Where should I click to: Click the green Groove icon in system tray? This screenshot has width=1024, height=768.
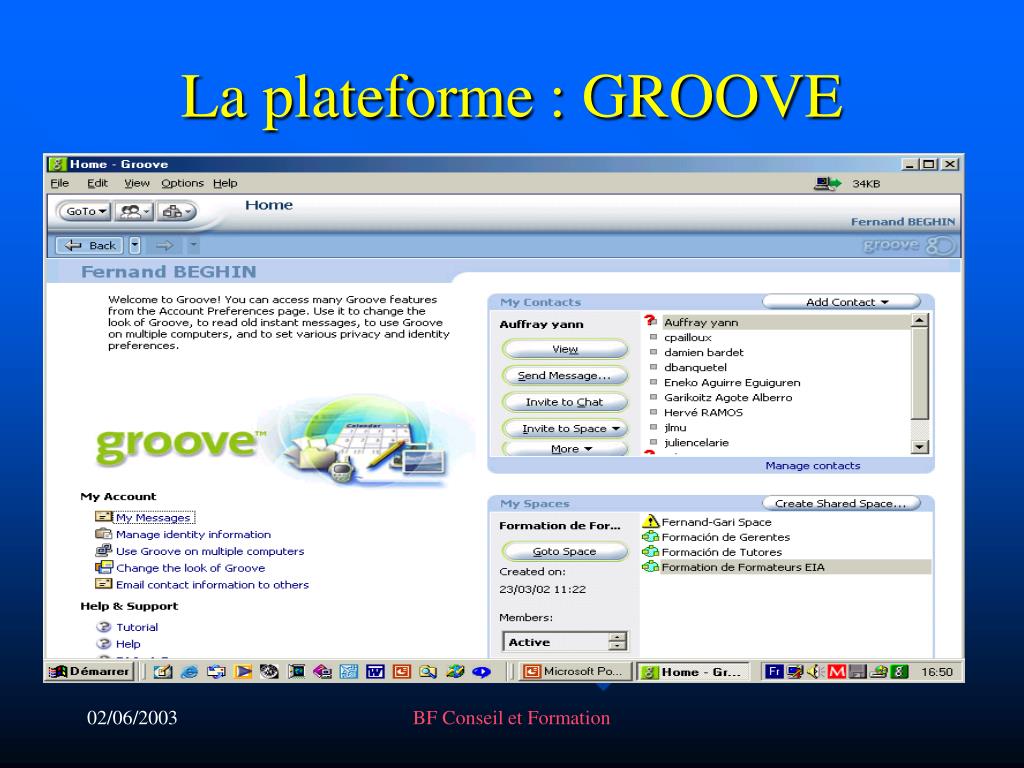[x=900, y=671]
